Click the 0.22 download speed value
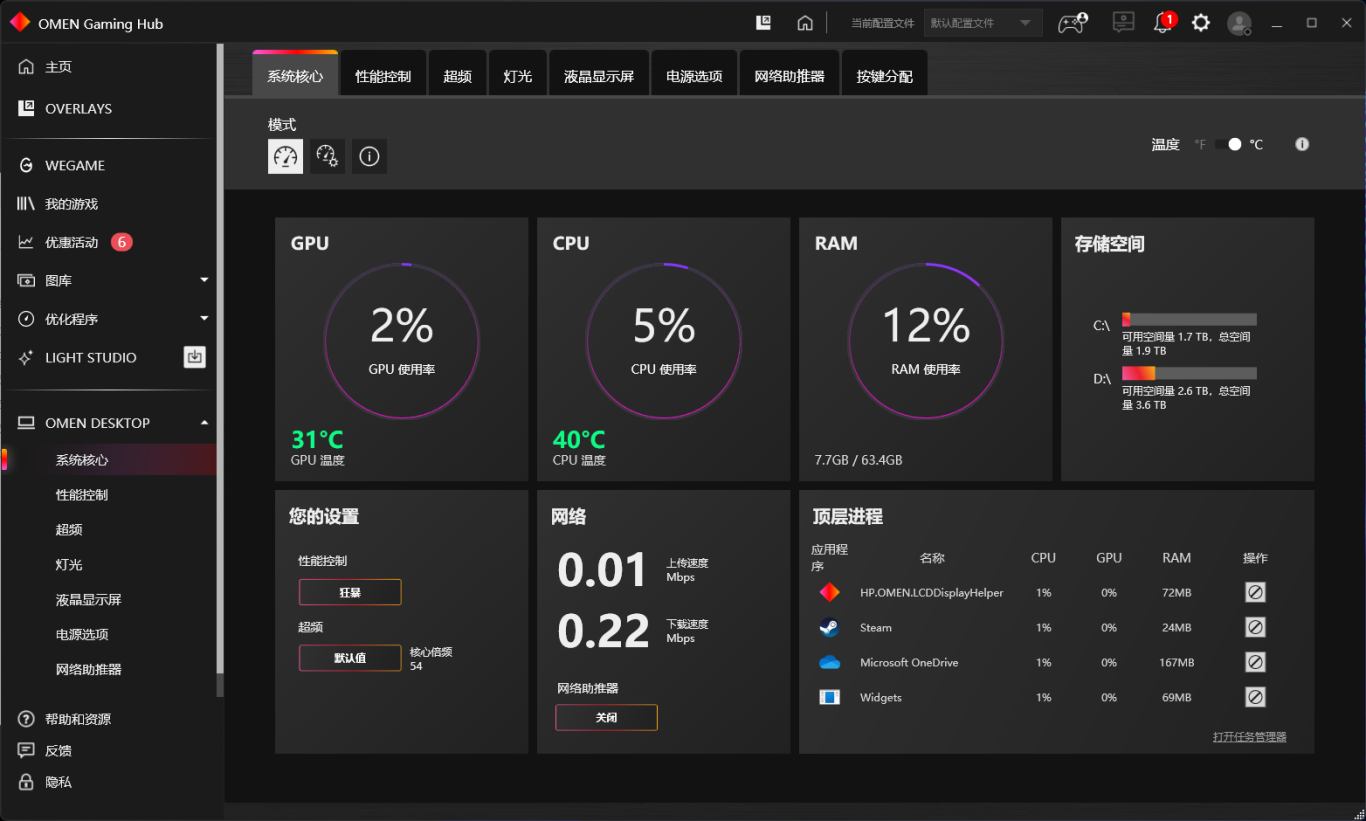 (604, 631)
